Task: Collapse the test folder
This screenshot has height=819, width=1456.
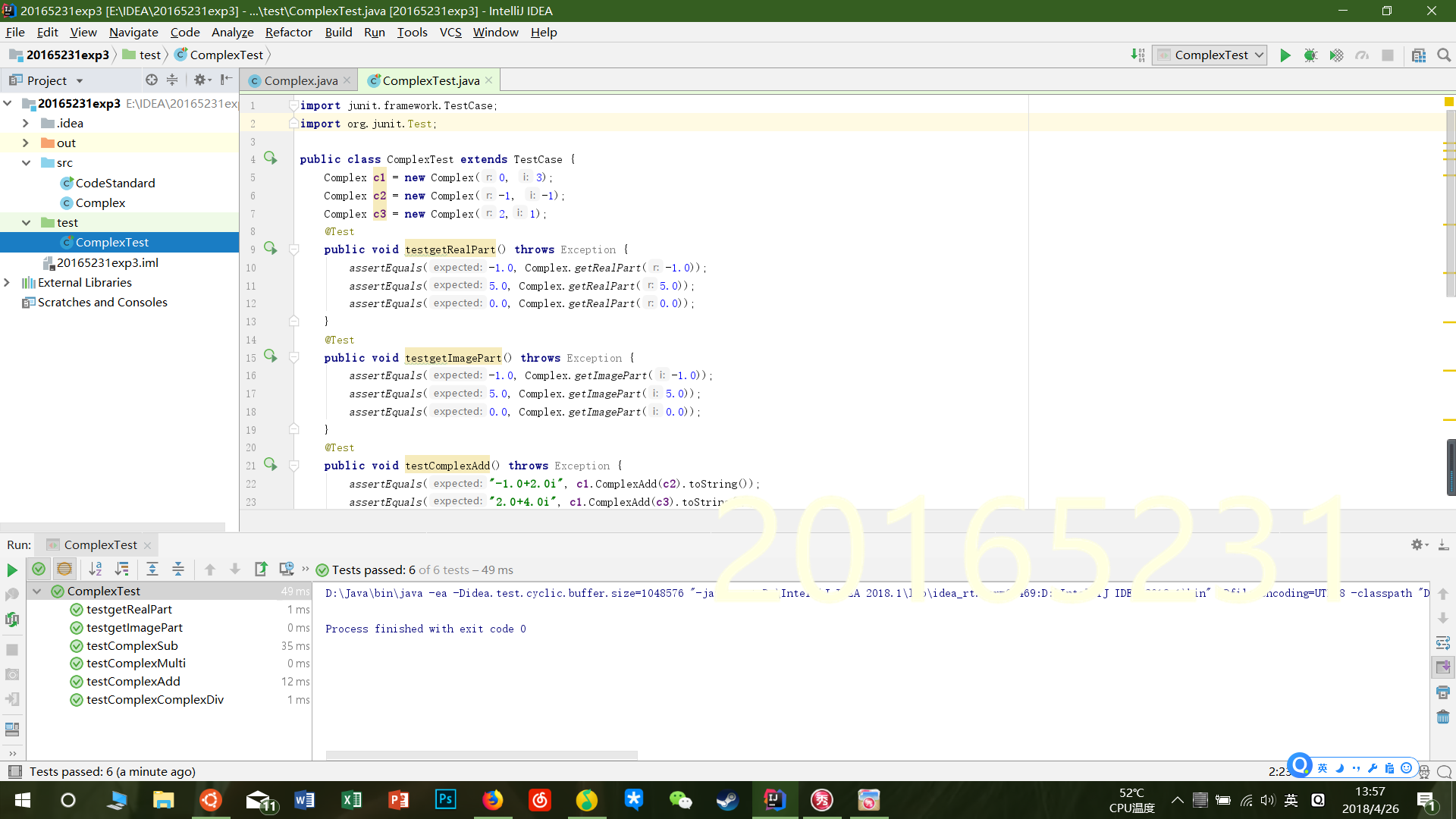Action: 26,223
